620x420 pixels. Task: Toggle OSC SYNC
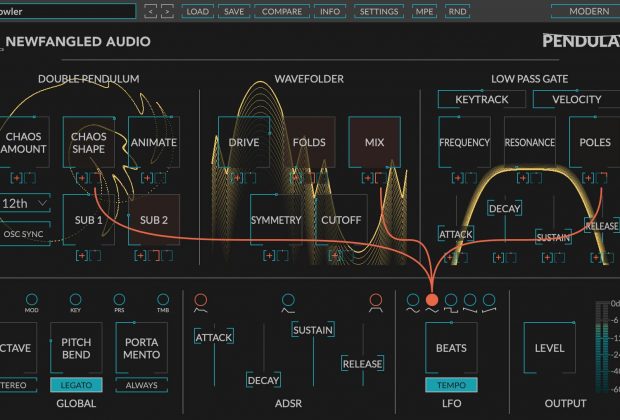pos(25,234)
